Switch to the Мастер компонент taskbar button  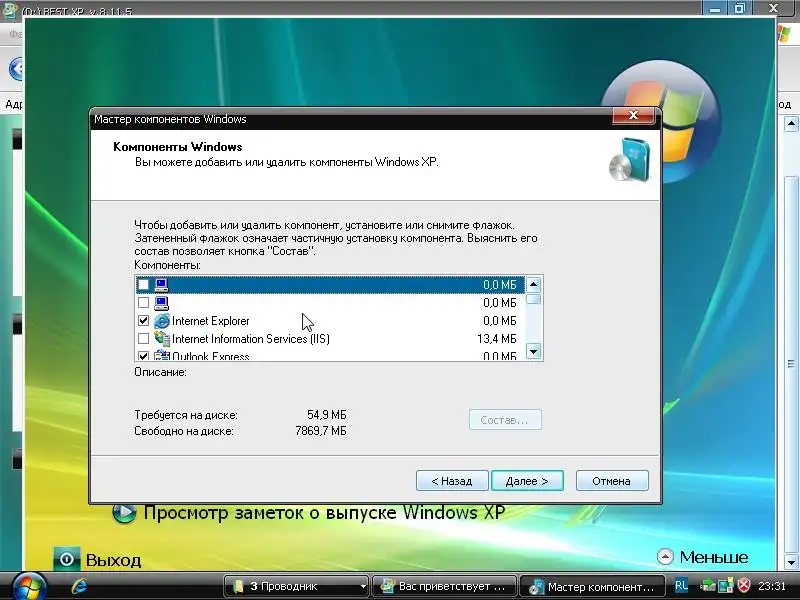coord(592,587)
